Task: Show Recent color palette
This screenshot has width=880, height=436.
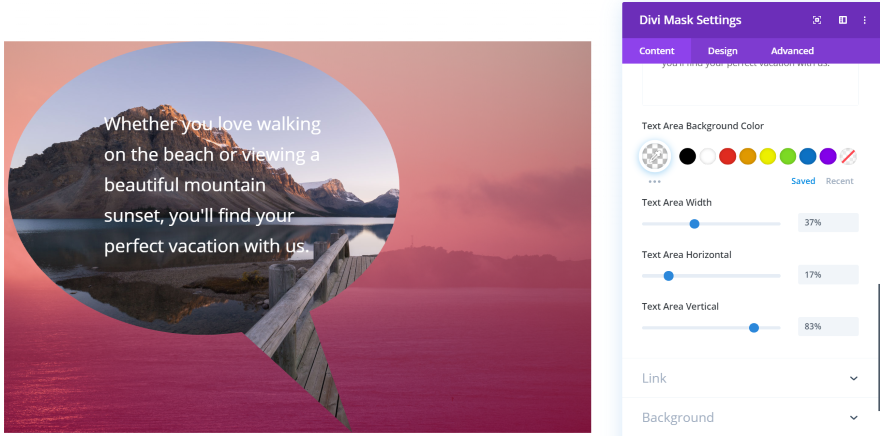Action: click(840, 181)
